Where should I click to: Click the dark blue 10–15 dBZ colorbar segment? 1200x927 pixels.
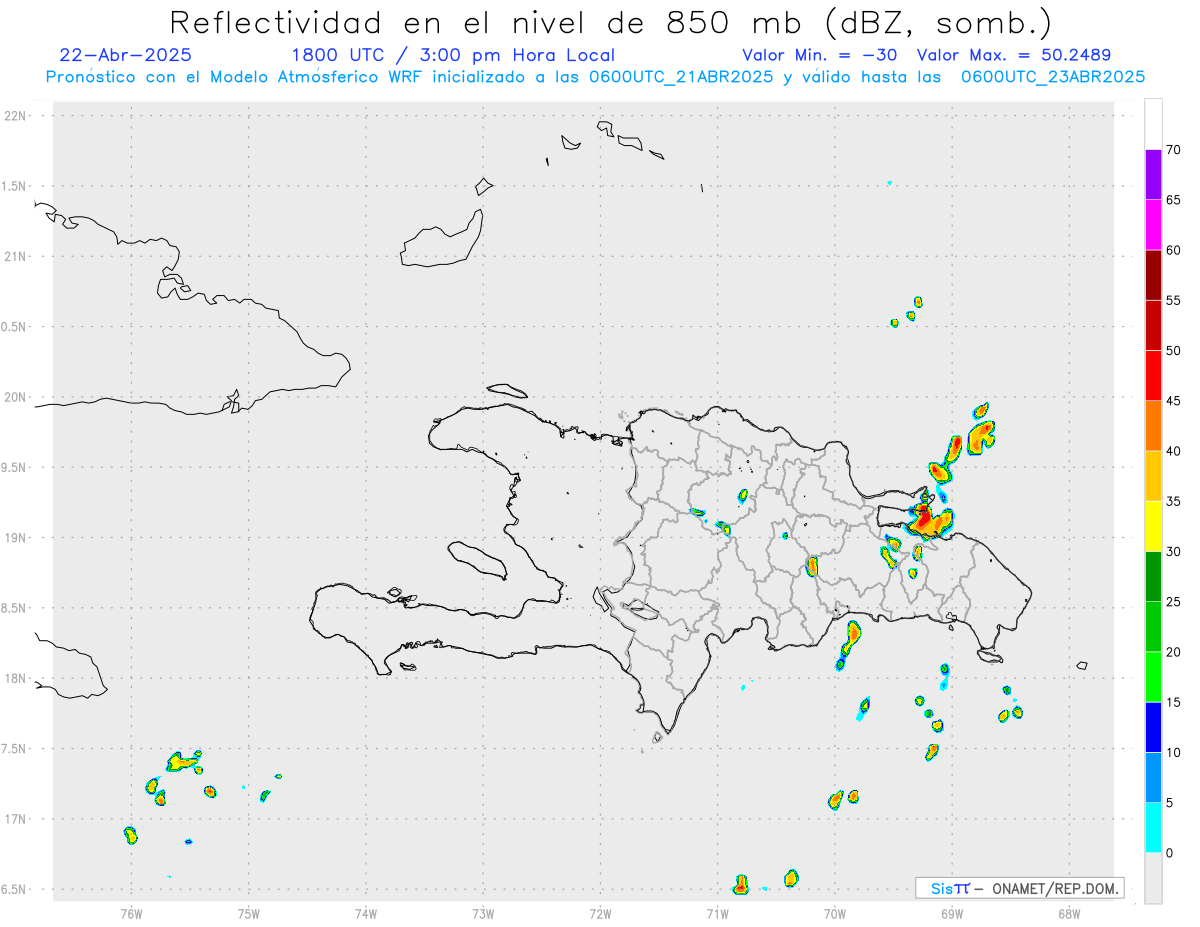click(x=1153, y=728)
